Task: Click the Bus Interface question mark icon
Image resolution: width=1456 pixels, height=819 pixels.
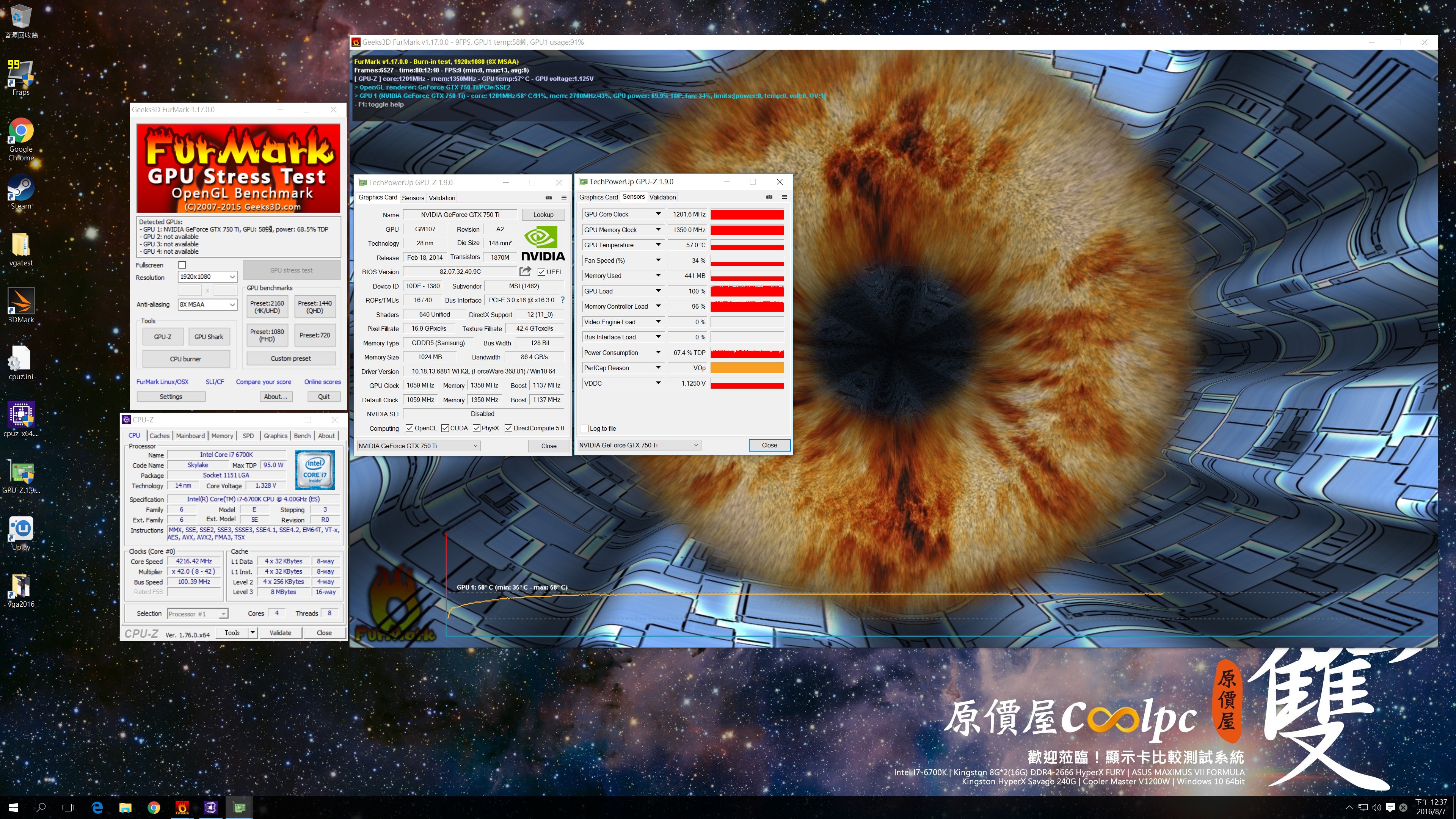Action: tap(562, 300)
